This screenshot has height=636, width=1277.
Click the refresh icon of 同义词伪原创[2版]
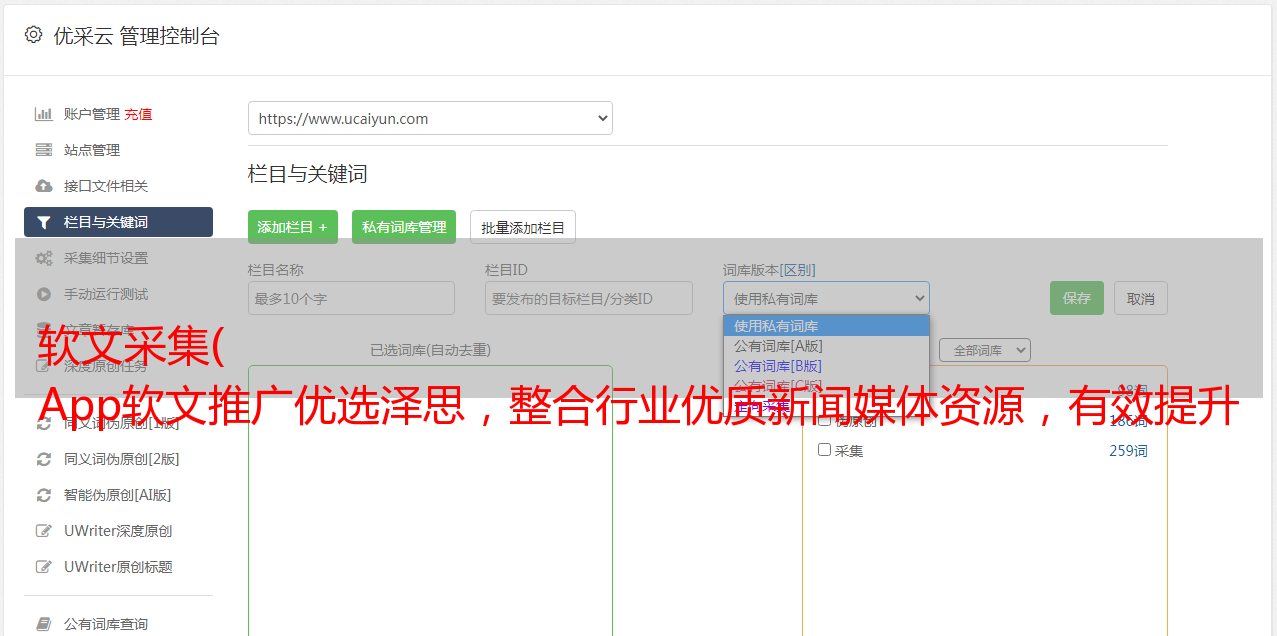[x=43, y=459]
